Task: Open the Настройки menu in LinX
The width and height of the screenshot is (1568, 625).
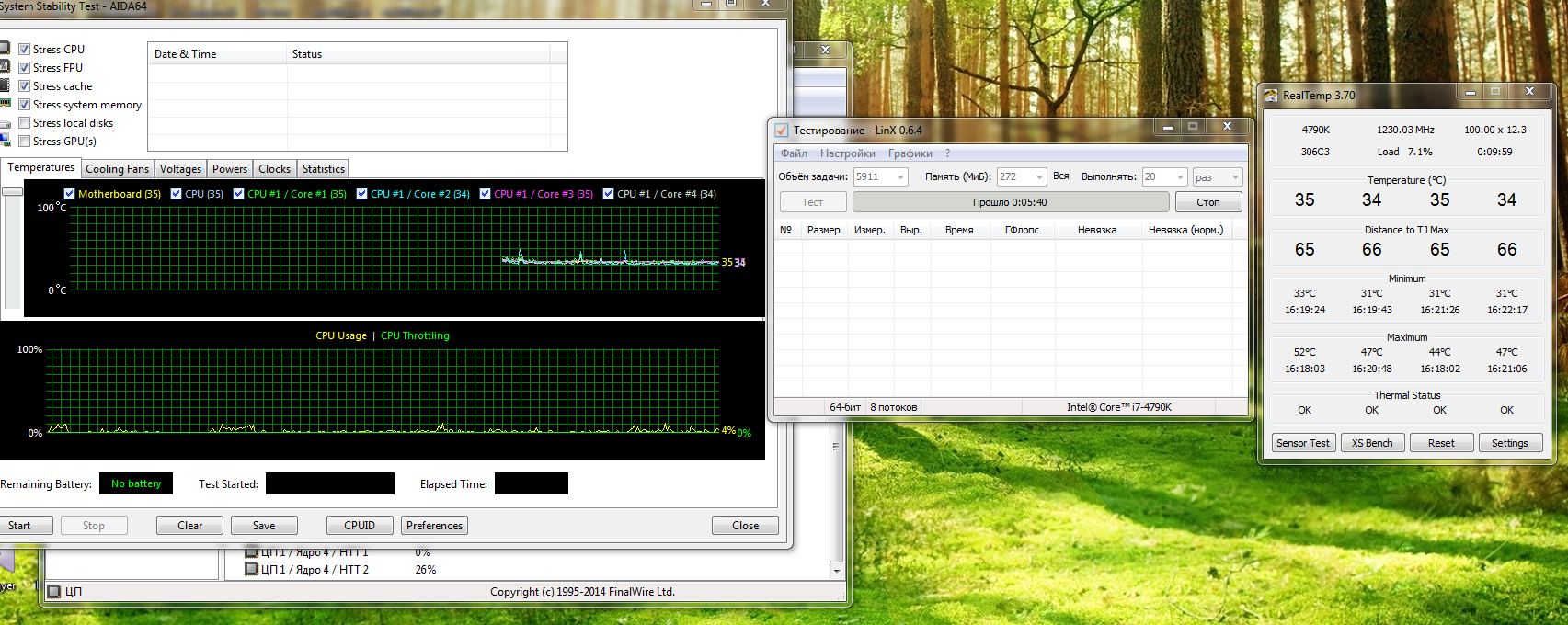Action: click(847, 153)
